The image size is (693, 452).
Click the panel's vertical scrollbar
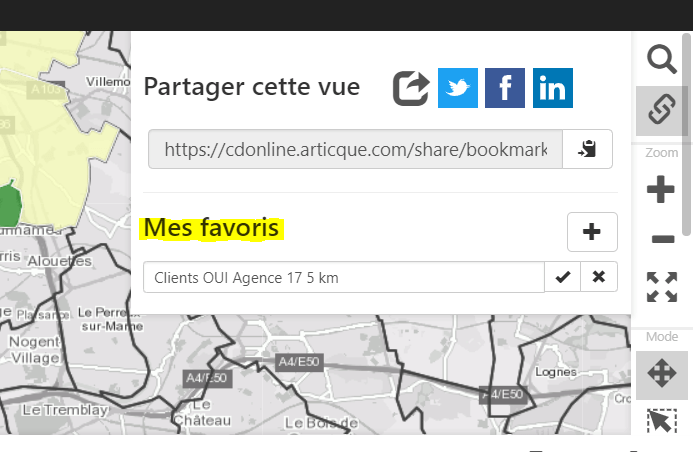(686, 130)
